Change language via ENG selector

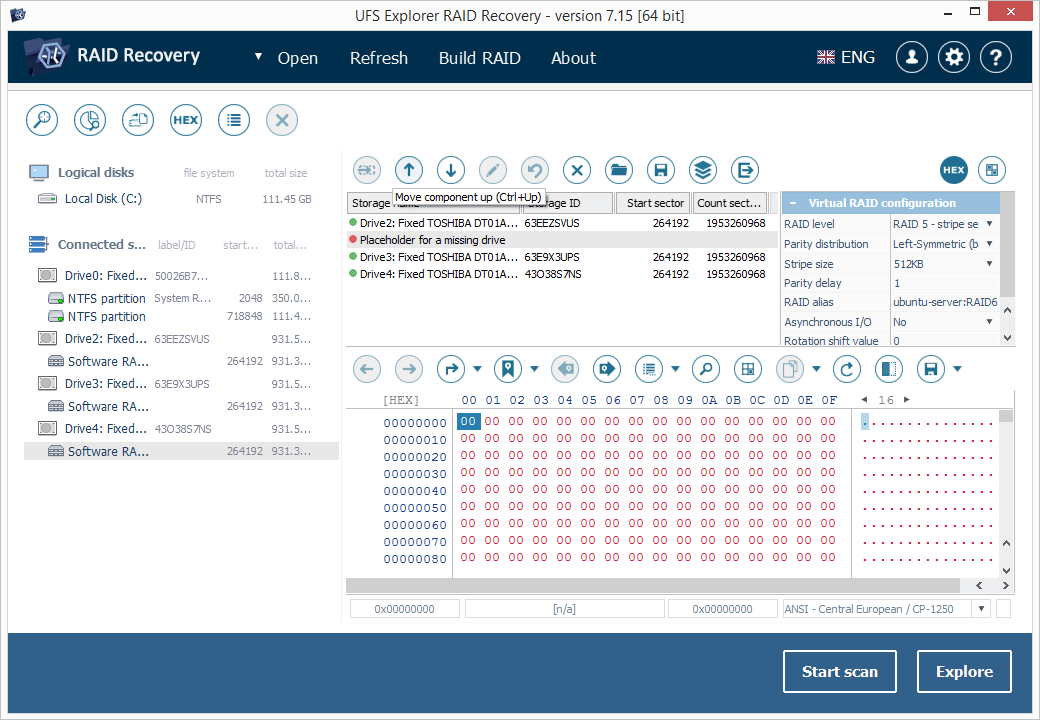[846, 58]
